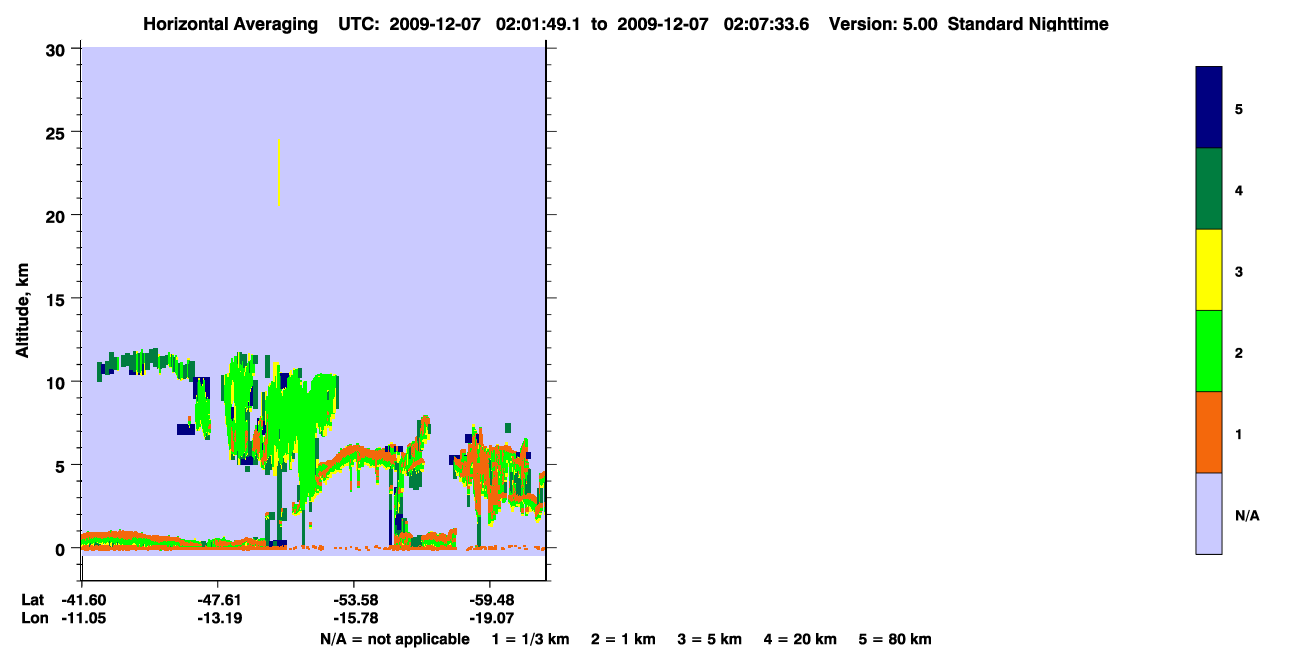The image size is (1300, 667).
Task: Click the end time '02:07:33.6'
Action: point(765,24)
